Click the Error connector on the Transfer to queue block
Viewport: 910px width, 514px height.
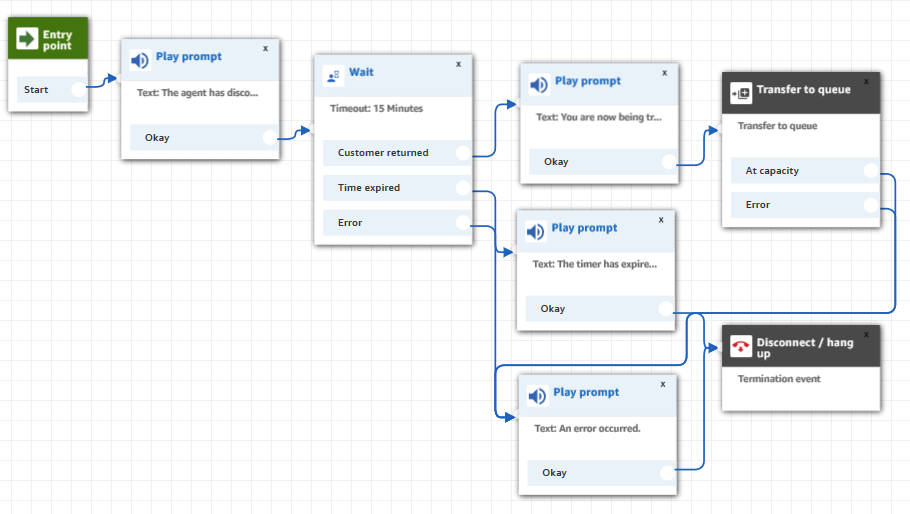(870, 205)
